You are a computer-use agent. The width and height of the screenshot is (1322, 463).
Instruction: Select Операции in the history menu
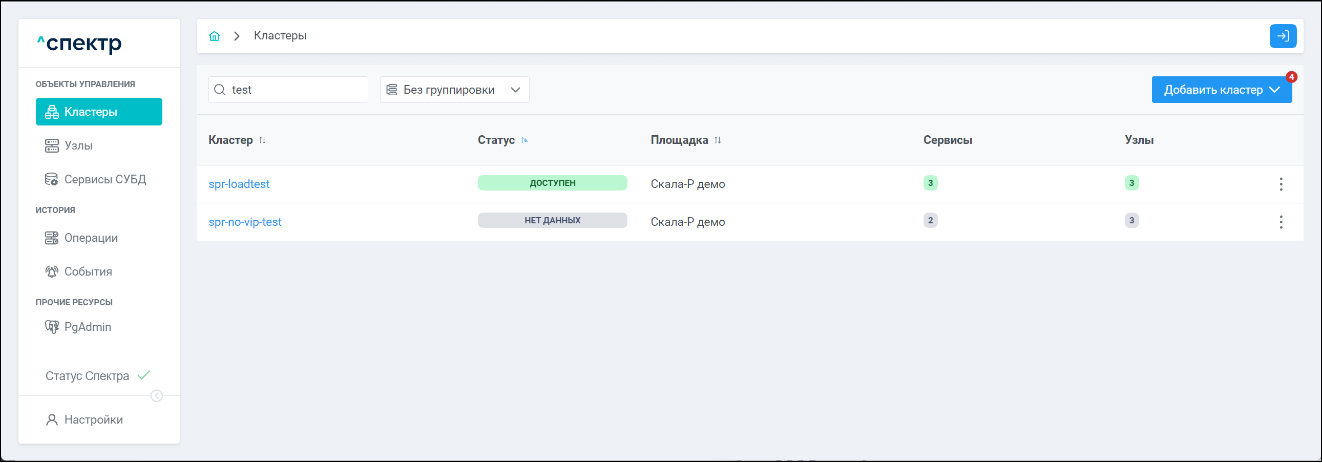click(x=90, y=238)
